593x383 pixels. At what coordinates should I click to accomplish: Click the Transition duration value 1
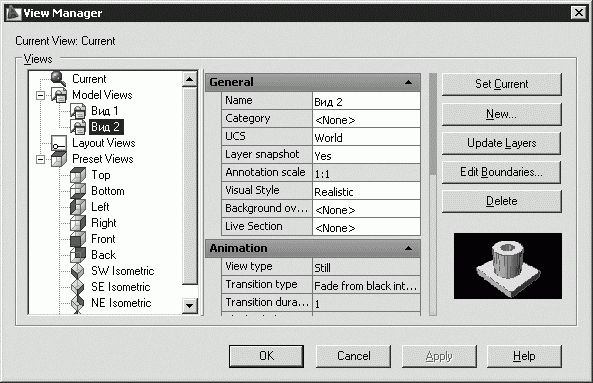[366, 303]
